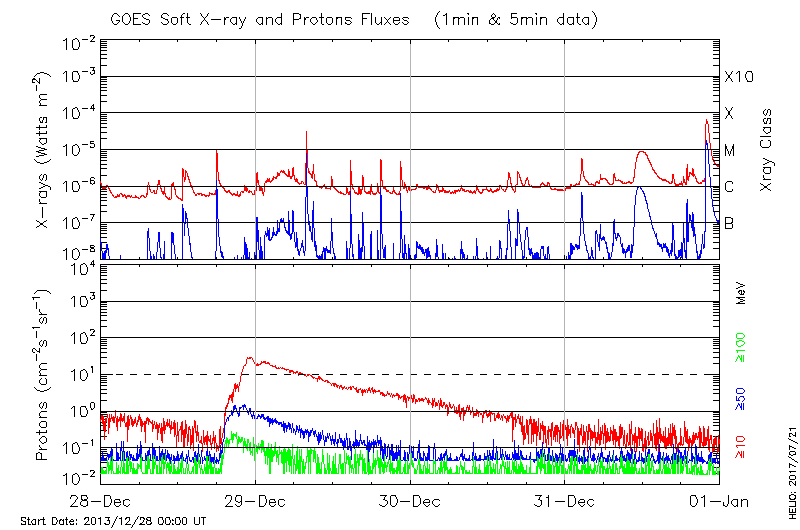Select the B flare class label
The width and height of the screenshot is (800, 530).
(x=730, y=223)
